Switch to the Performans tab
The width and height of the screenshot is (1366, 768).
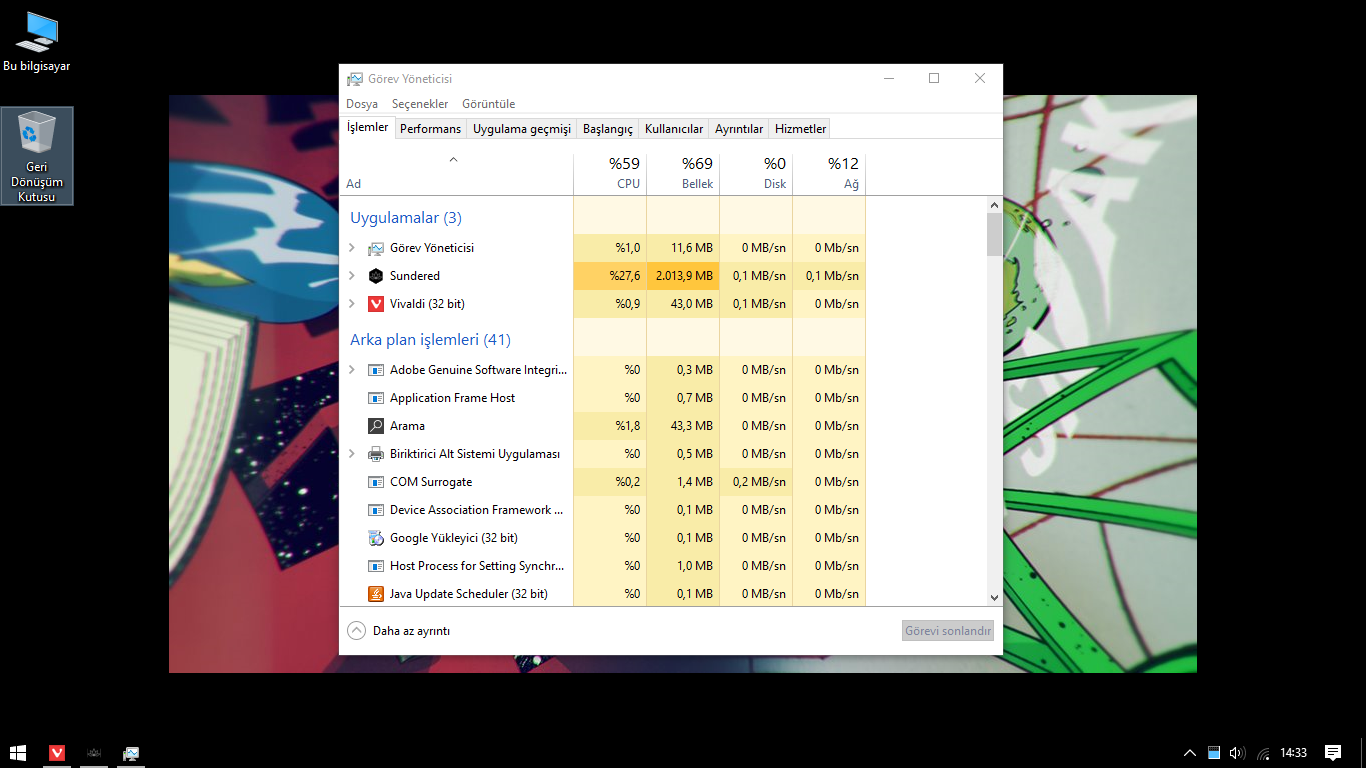point(431,129)
